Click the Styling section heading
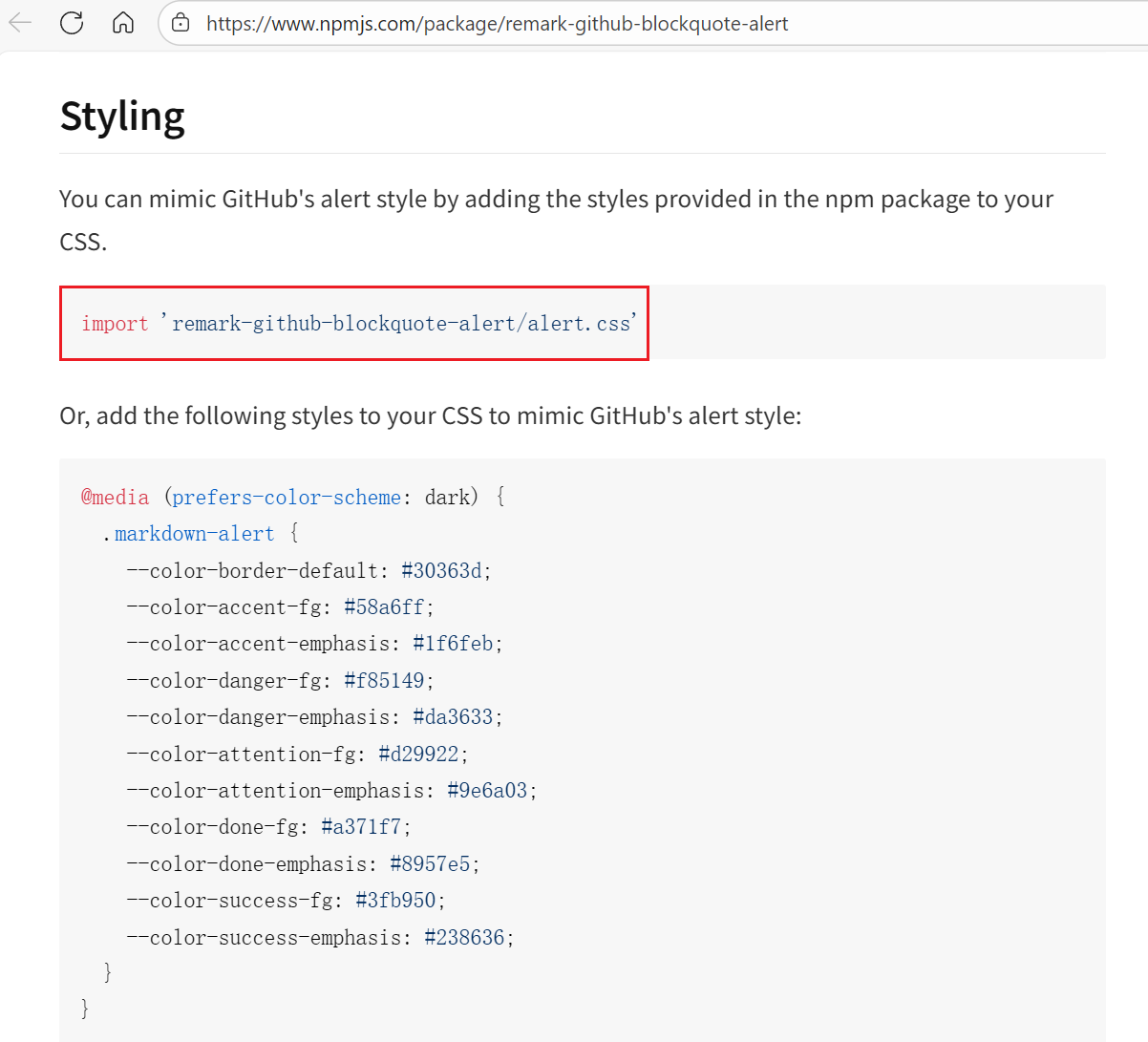1148x1042 pixels. (122, 117)
